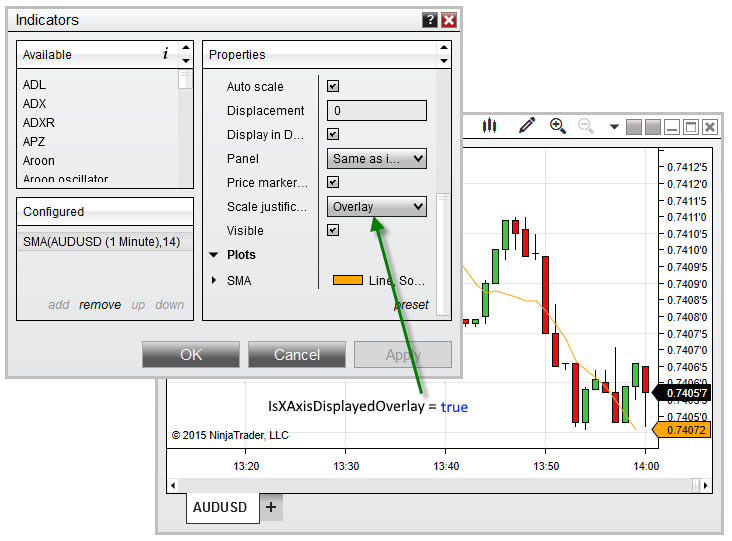Click the remove link under Configured
Image resolution: width=732 pixels, height=541 pixels.
point(100,305)
